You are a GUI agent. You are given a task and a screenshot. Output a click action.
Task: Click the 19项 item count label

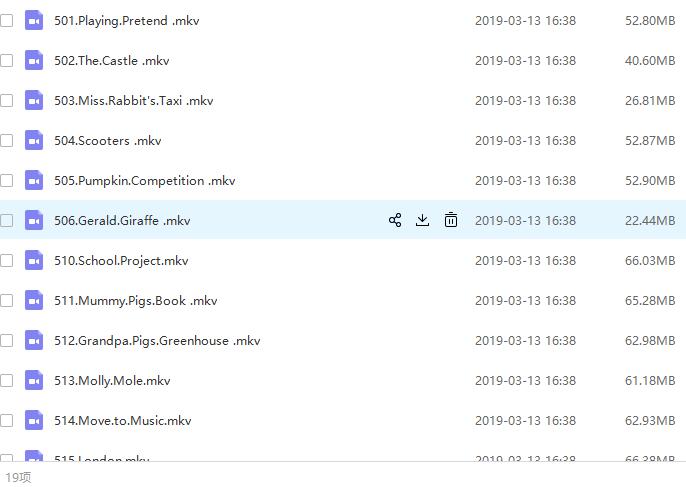click(18, 477)
